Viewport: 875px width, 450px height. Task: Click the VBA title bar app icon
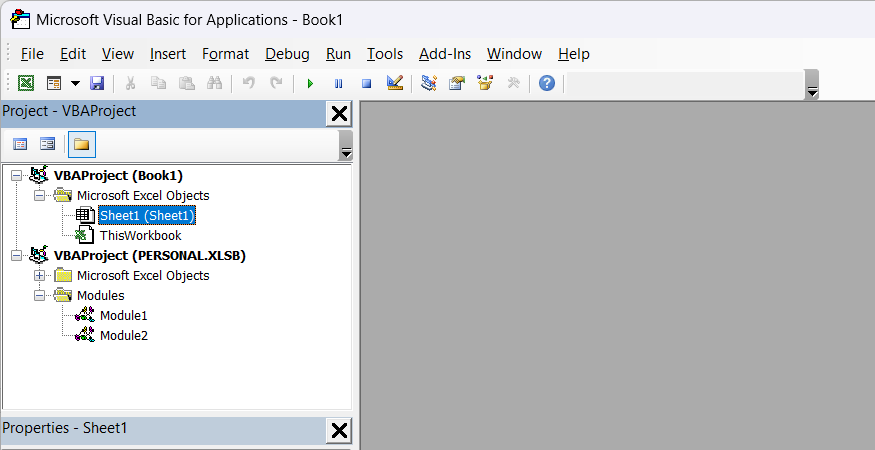click(x=20, y=20)
